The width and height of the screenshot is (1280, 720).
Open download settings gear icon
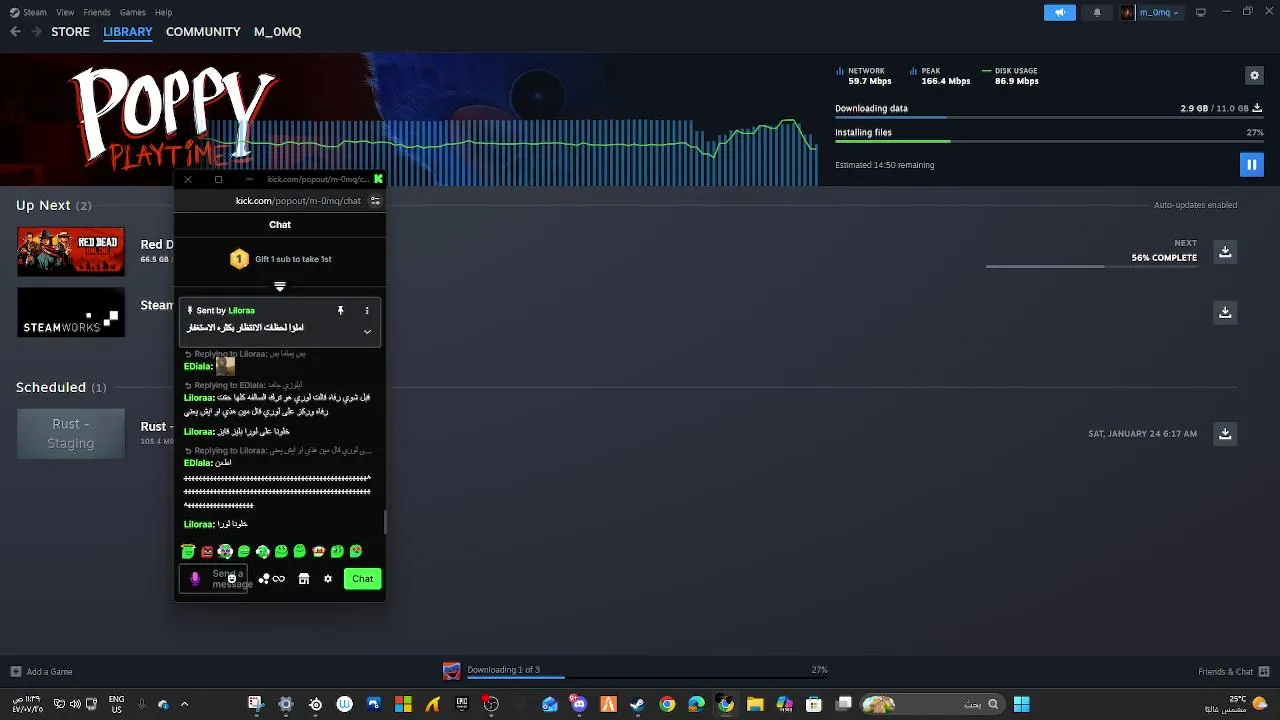pos(1254,75)
